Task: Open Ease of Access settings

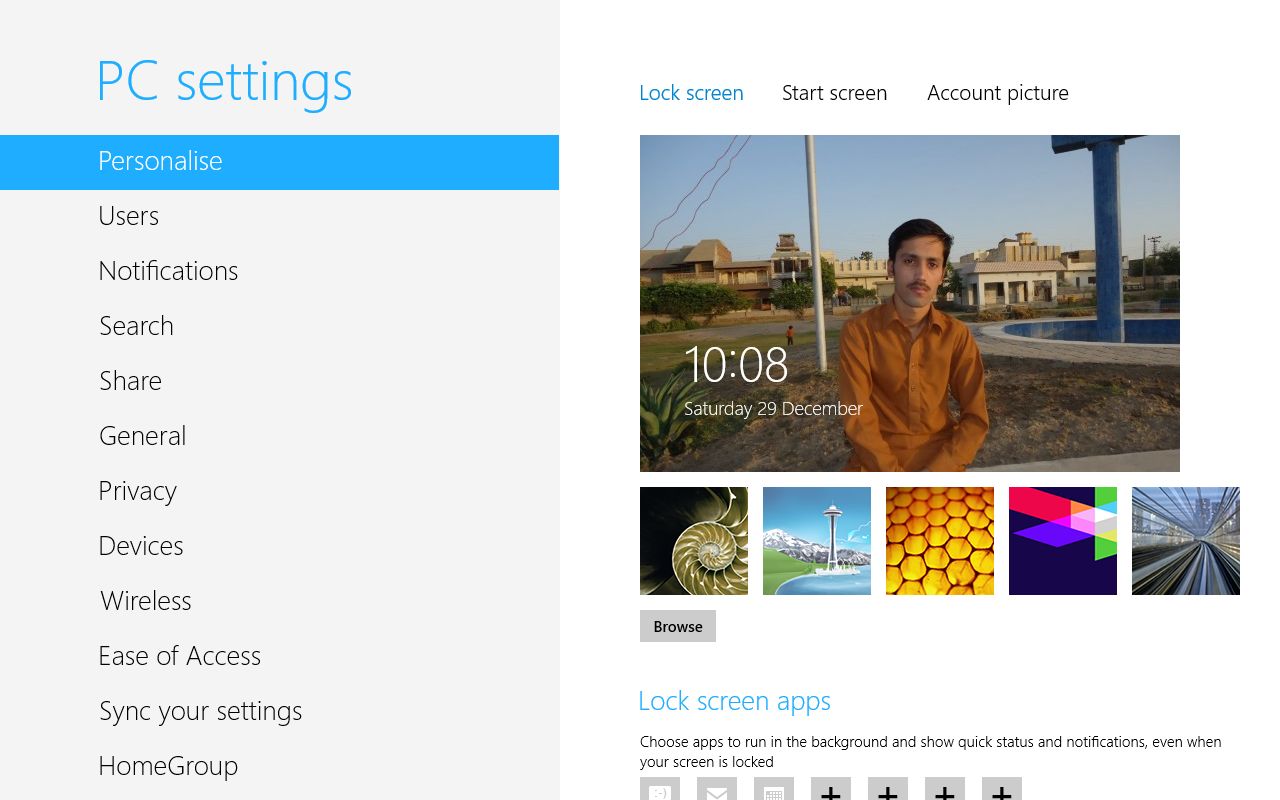Action: click(x=180, y=656)
